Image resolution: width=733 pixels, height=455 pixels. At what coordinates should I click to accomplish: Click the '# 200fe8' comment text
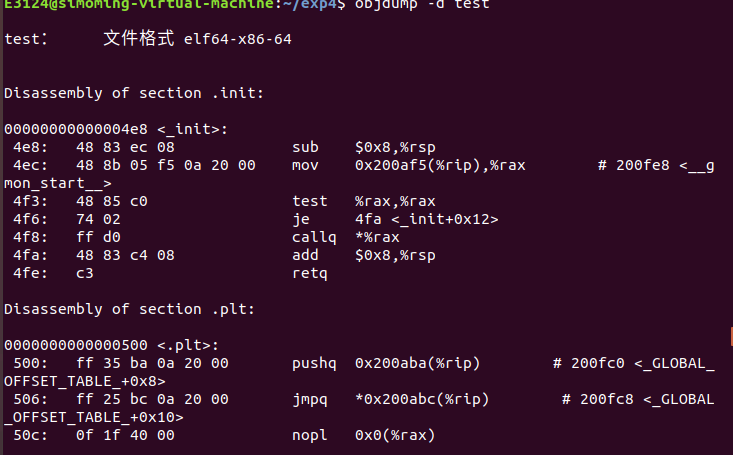pos(633,165)
